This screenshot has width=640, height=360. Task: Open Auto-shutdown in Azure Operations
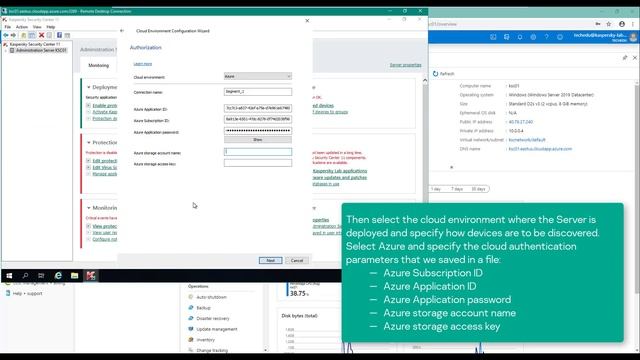point(211,297)
